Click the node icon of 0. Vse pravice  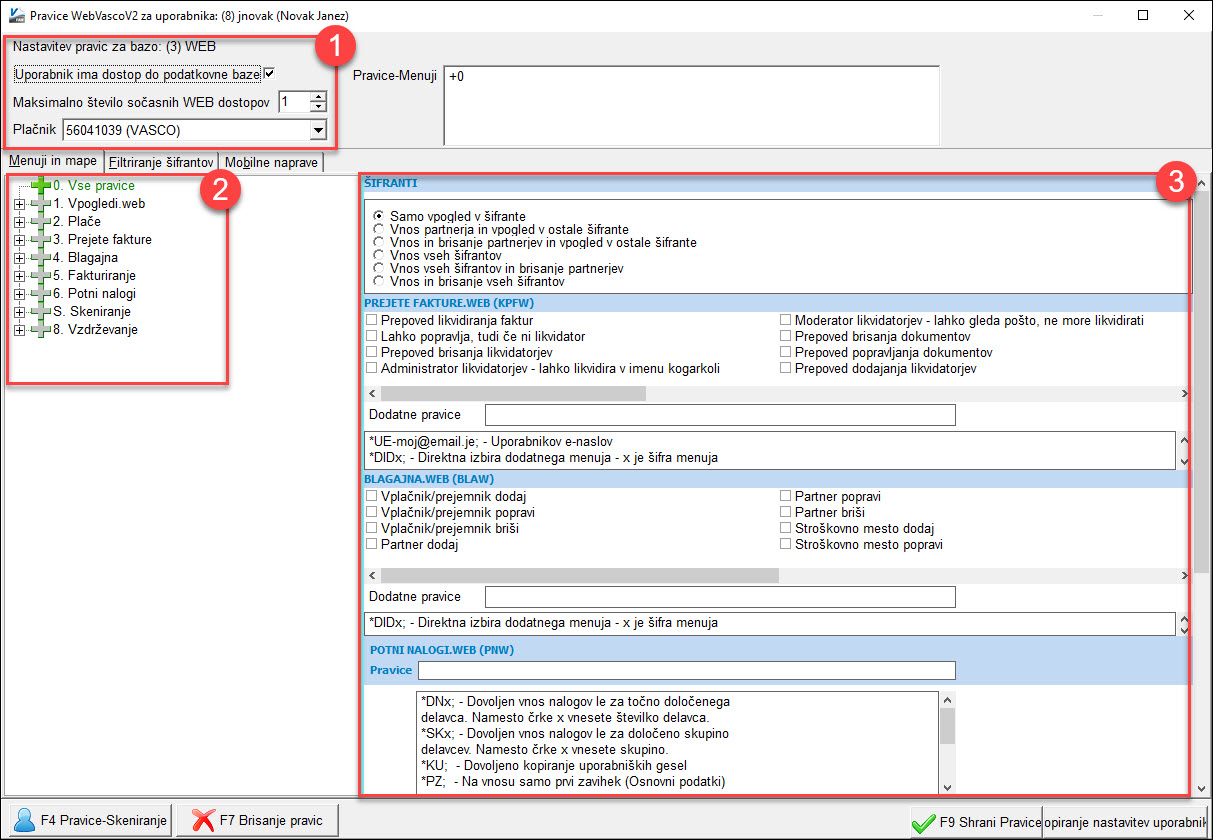[x=41, y=185]
